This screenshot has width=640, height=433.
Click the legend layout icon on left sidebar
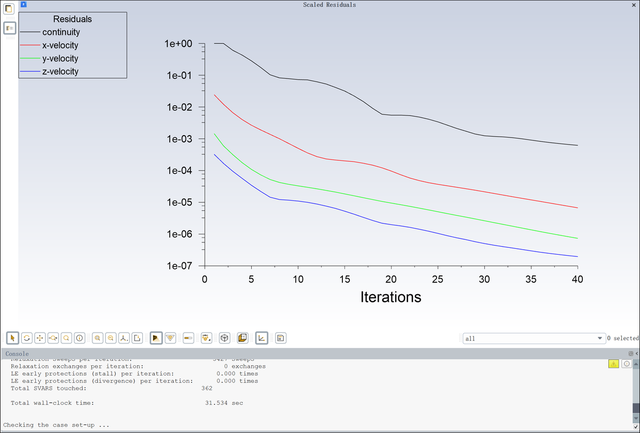(9, 28)
